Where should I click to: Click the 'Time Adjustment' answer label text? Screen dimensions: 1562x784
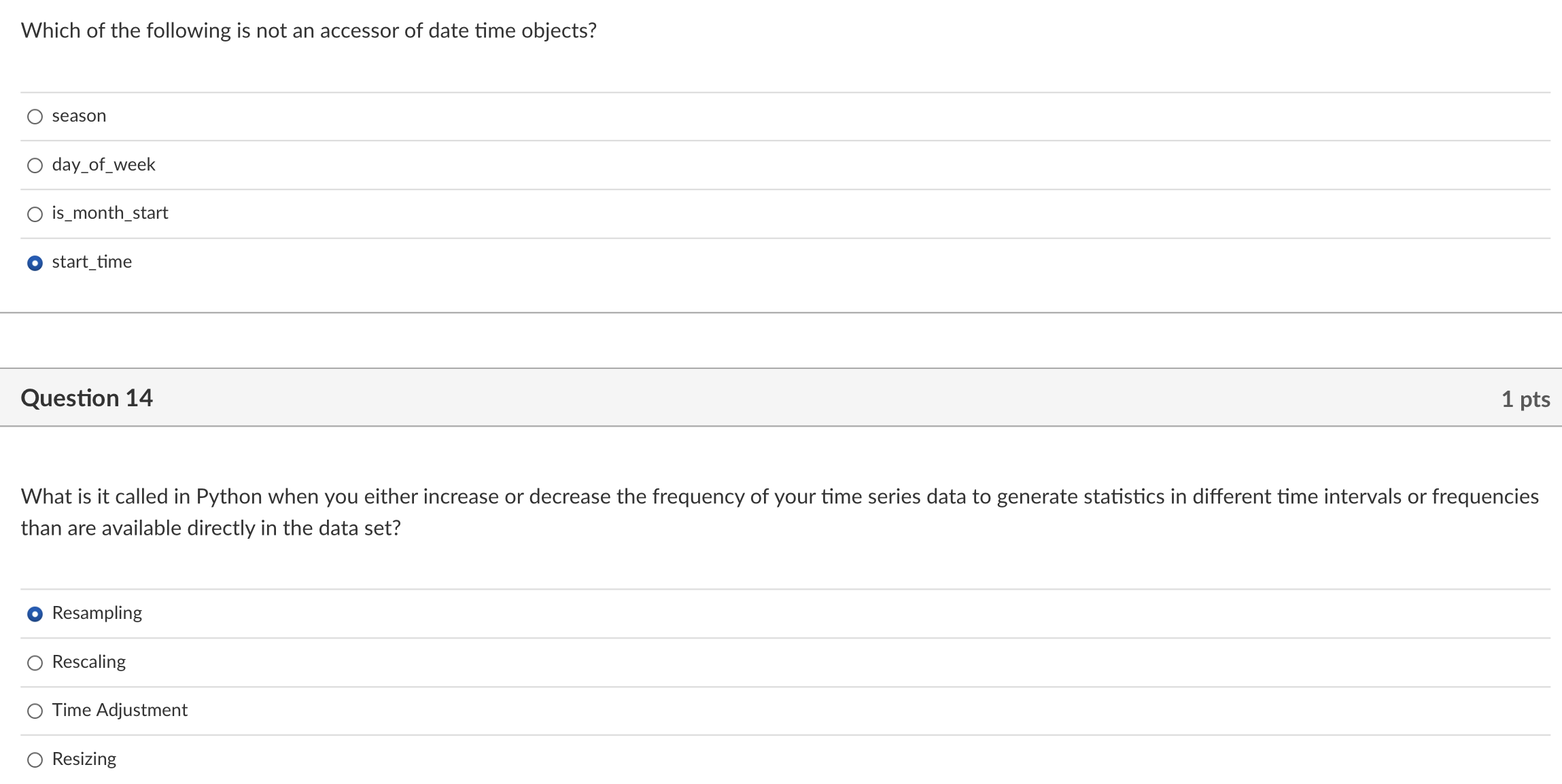click(x=120, y=711)
